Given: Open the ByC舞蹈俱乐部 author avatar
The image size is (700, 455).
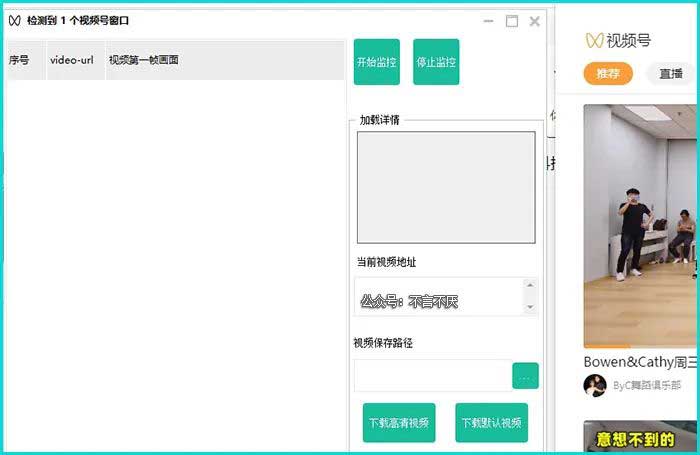Looking at the screenshot, I should click(595, 385).
